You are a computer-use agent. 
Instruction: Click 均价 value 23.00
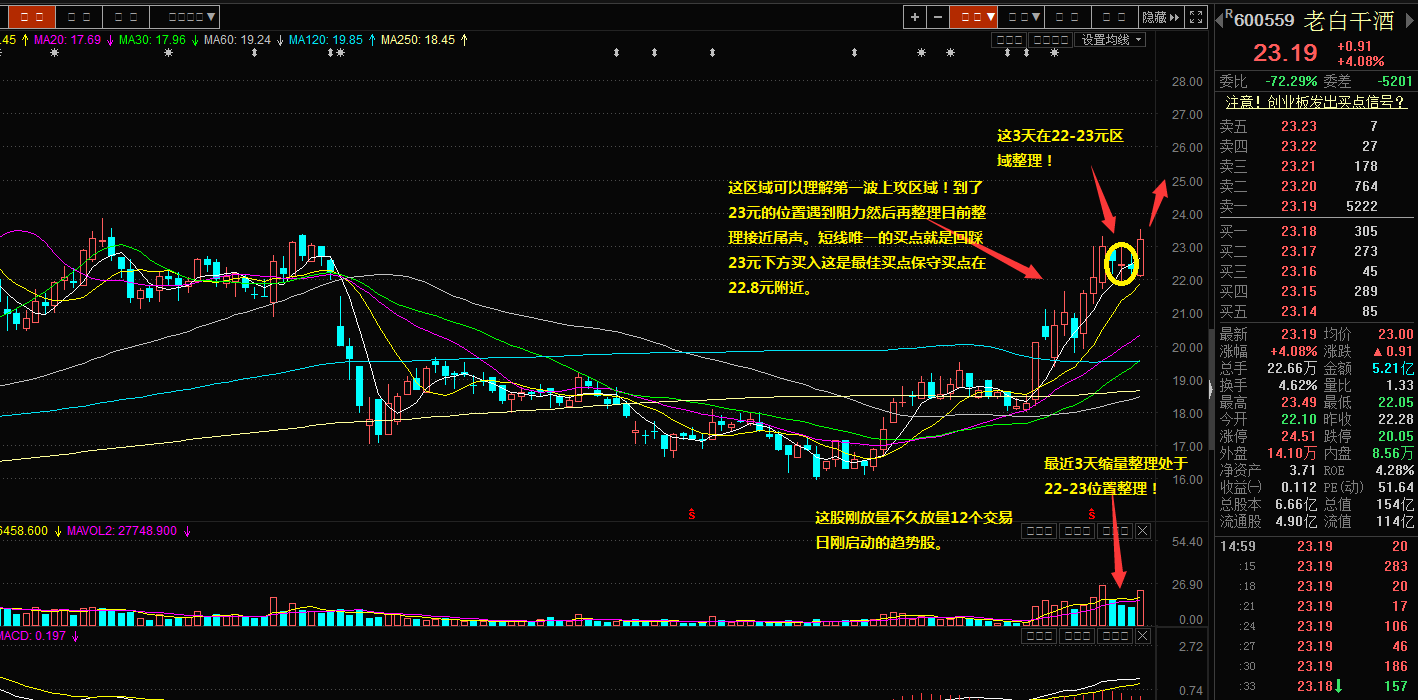pyautogui.click(x=1395, y=334)
